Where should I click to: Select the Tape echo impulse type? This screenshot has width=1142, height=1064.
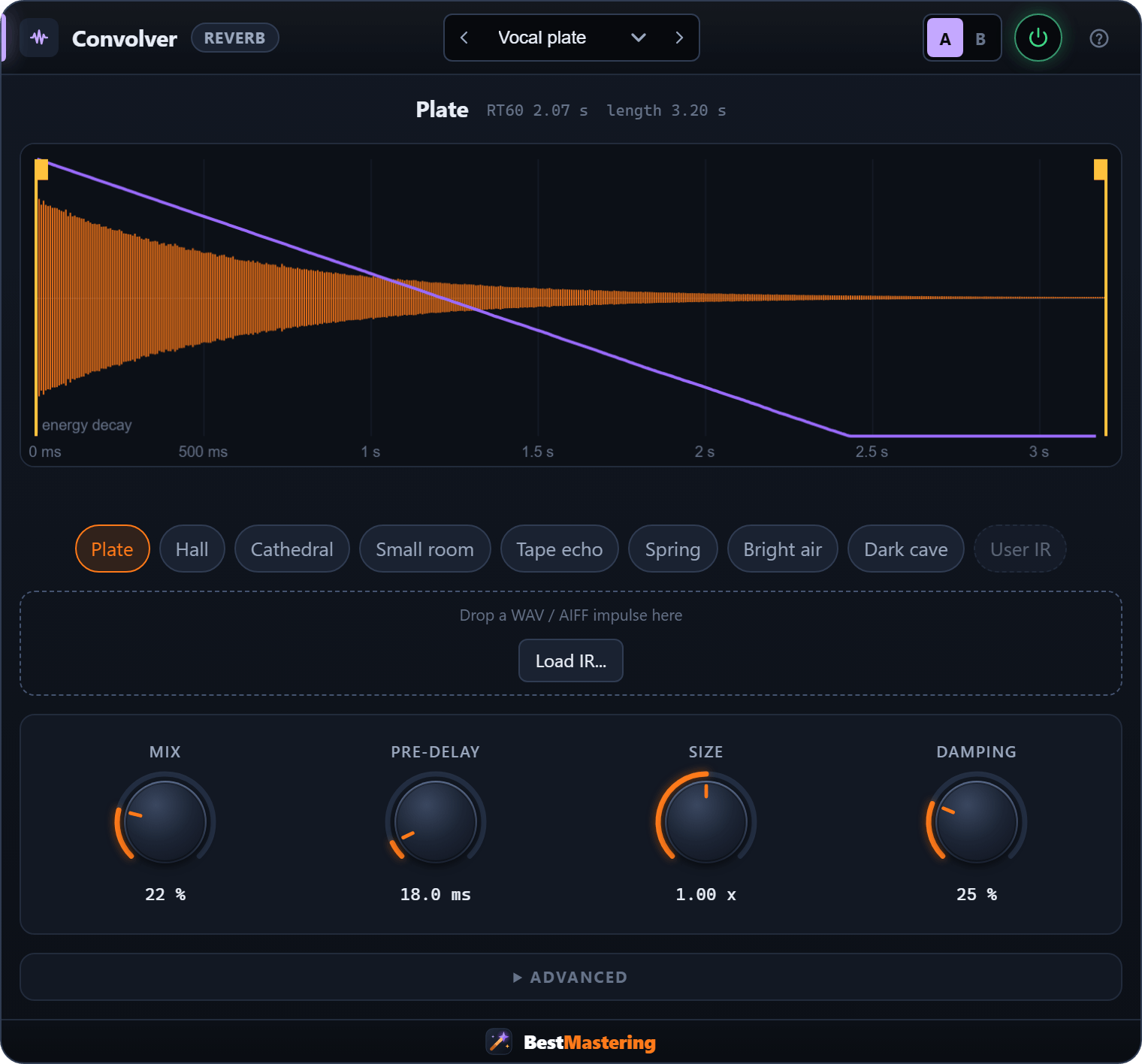(x=560, y=549)
